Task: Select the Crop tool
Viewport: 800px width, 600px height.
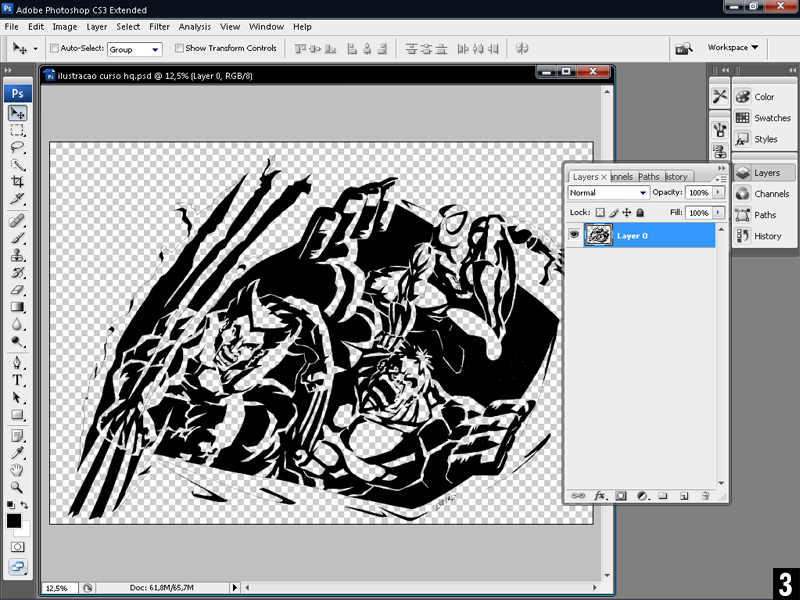Action: click(18, 181)
